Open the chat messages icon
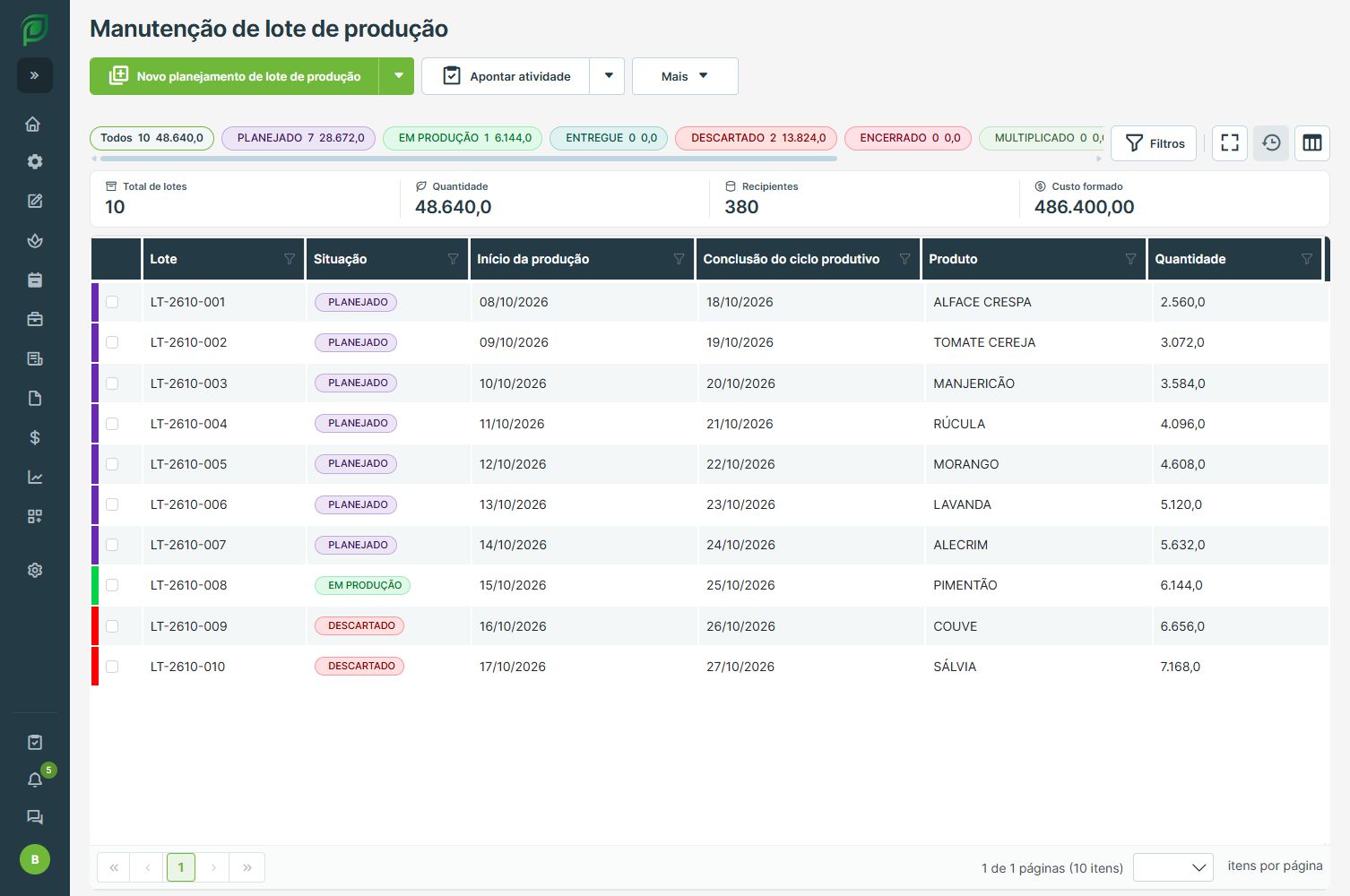Screen dimensions: 1350x896 coord(34,817)
